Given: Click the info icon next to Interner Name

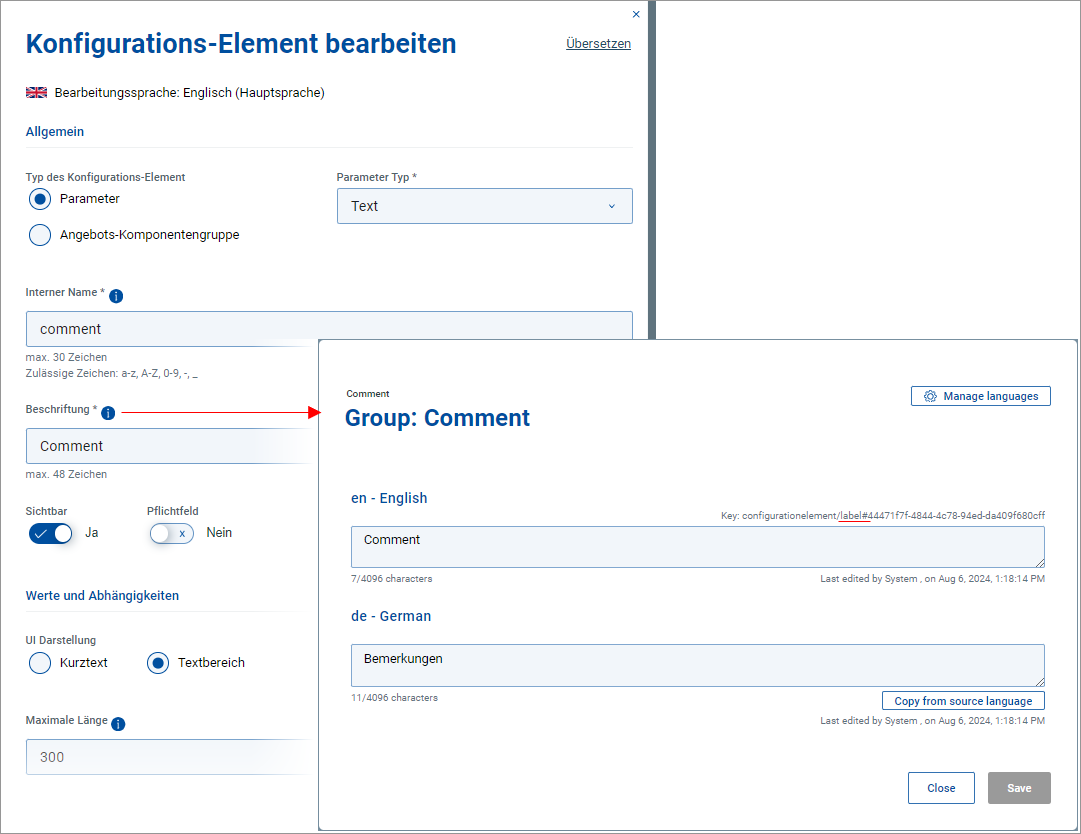Looking at the screenshot, I should 116,296.
